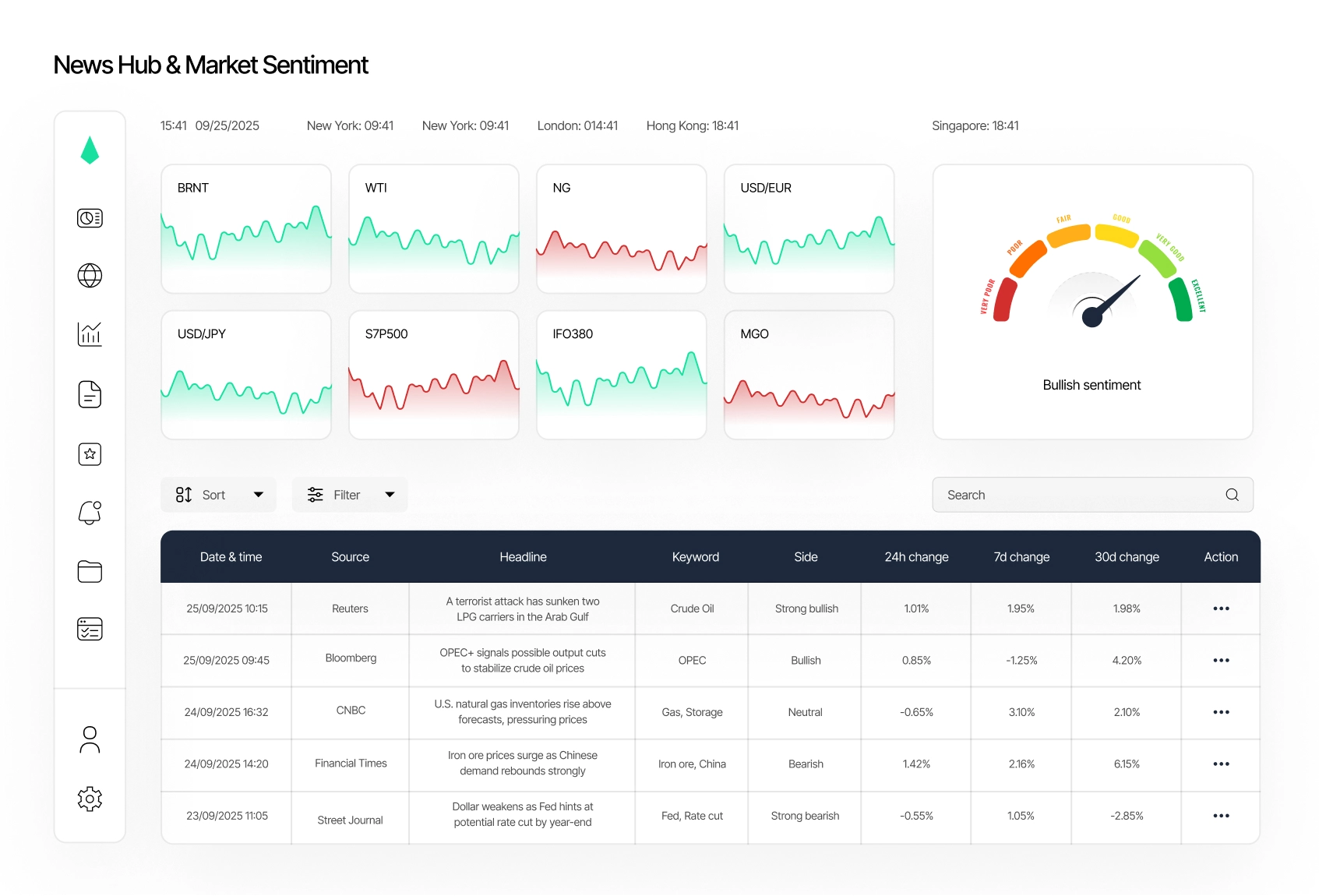Open the dashboard via the green gem icon
1319x896 pixels.
point(90,150)
